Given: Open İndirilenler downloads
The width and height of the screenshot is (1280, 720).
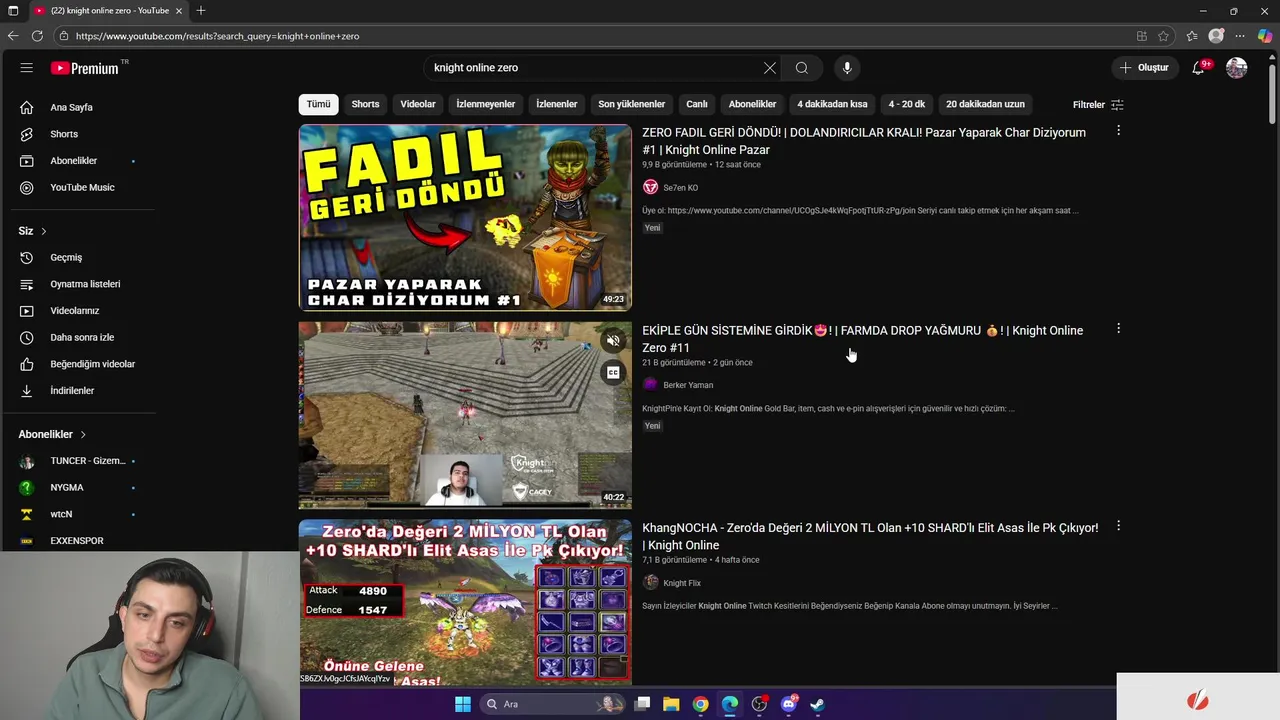Looking at the screenshot, I should coord(72,391).
